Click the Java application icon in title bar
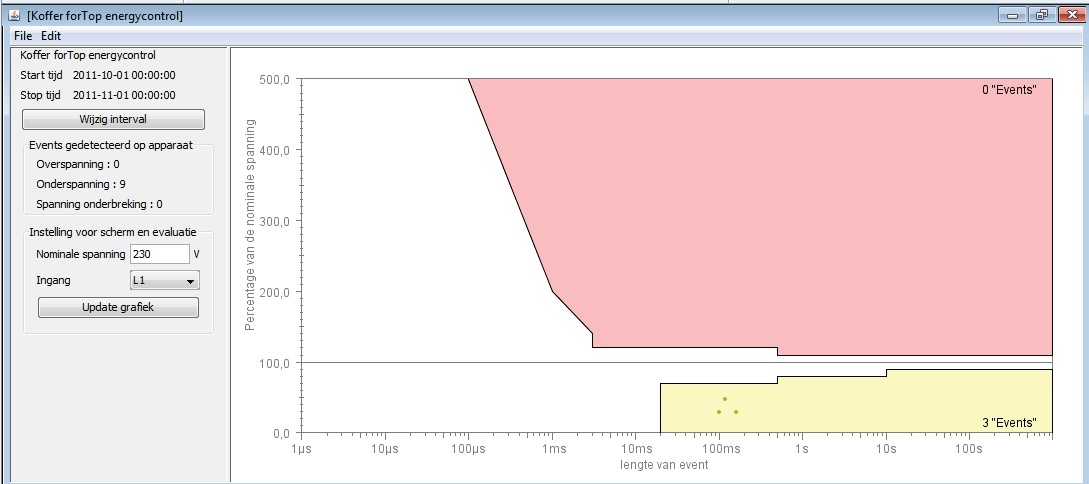 pos(15,15)
